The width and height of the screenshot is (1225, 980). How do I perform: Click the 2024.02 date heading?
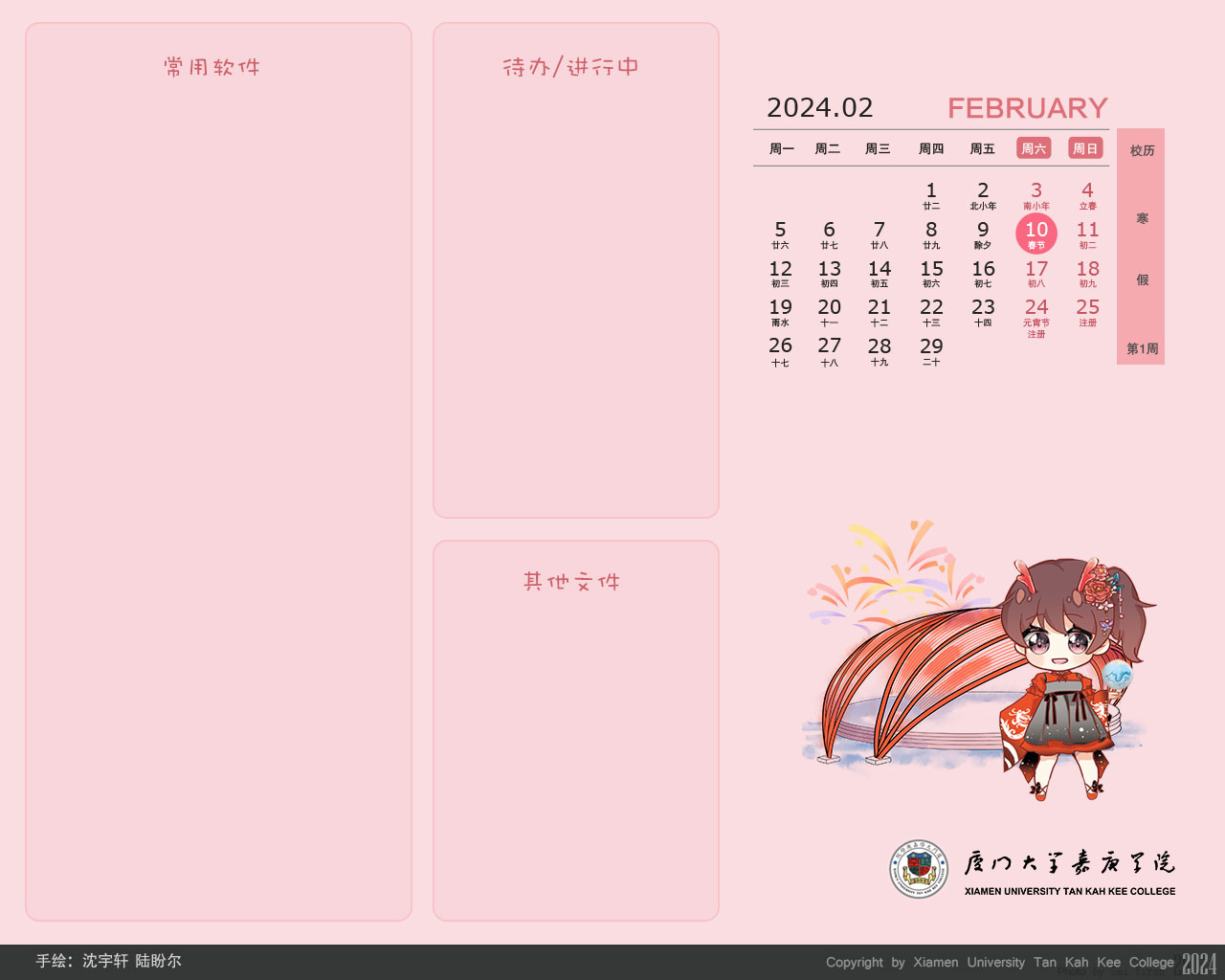(x=820, y=108)
